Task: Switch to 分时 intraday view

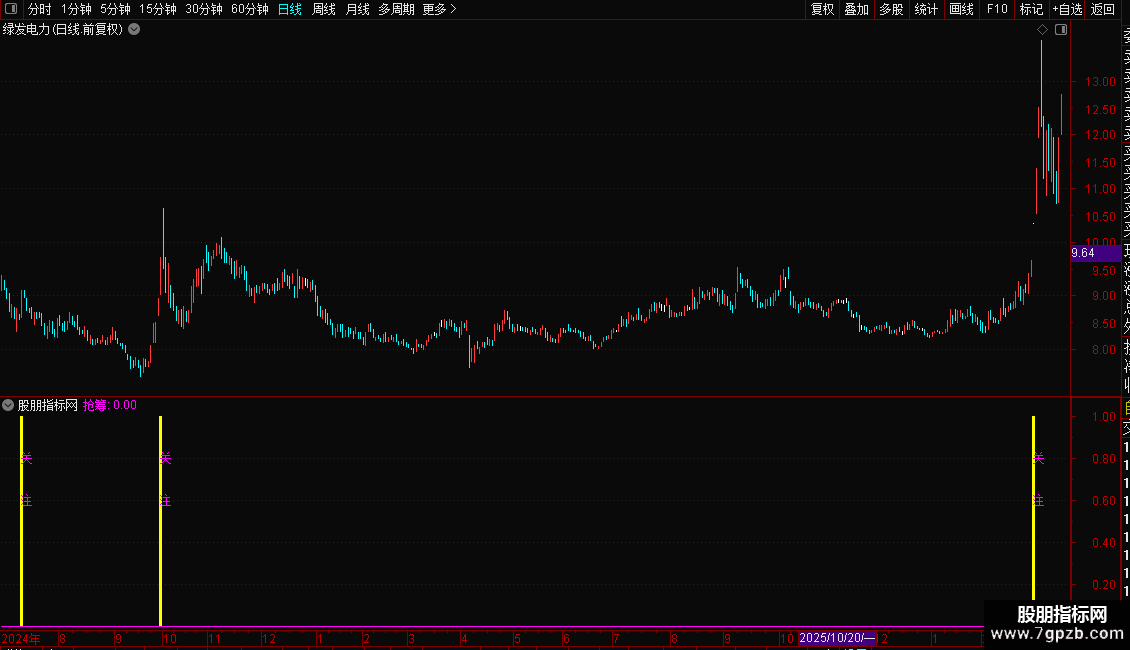Action: click(x=40, y=9)
